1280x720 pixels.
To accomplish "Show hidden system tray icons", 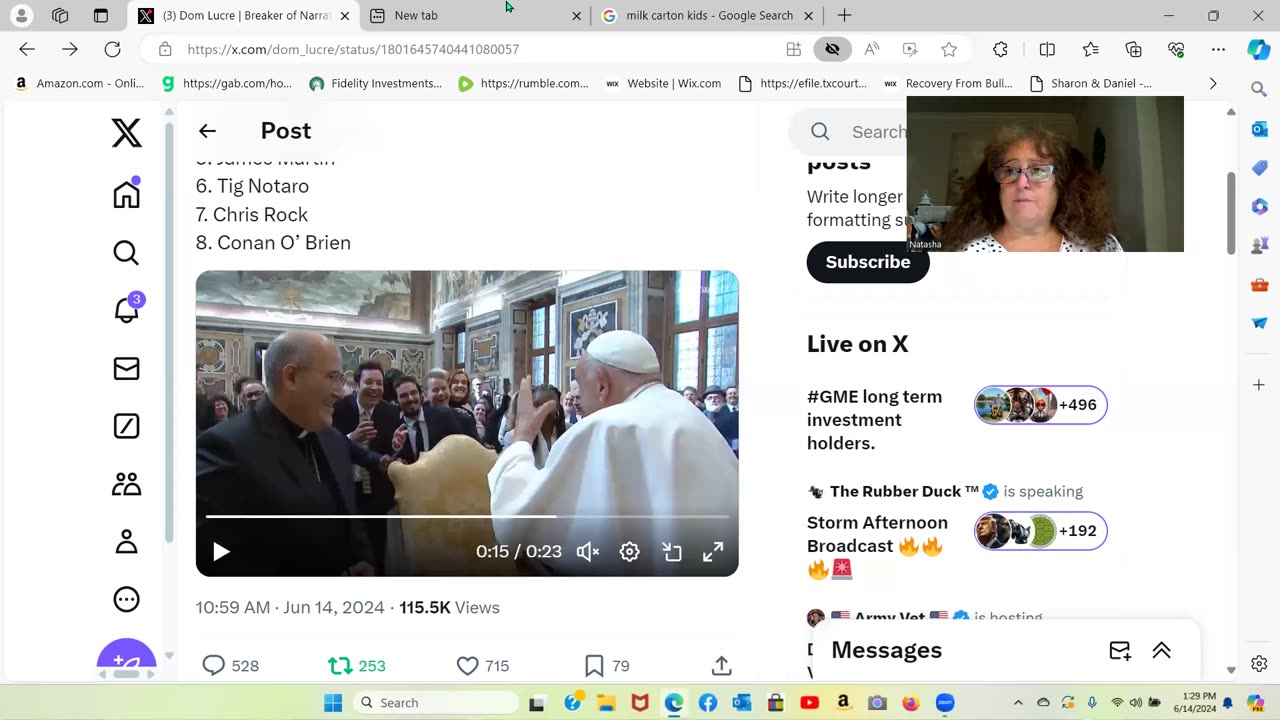I will 1018,703.
